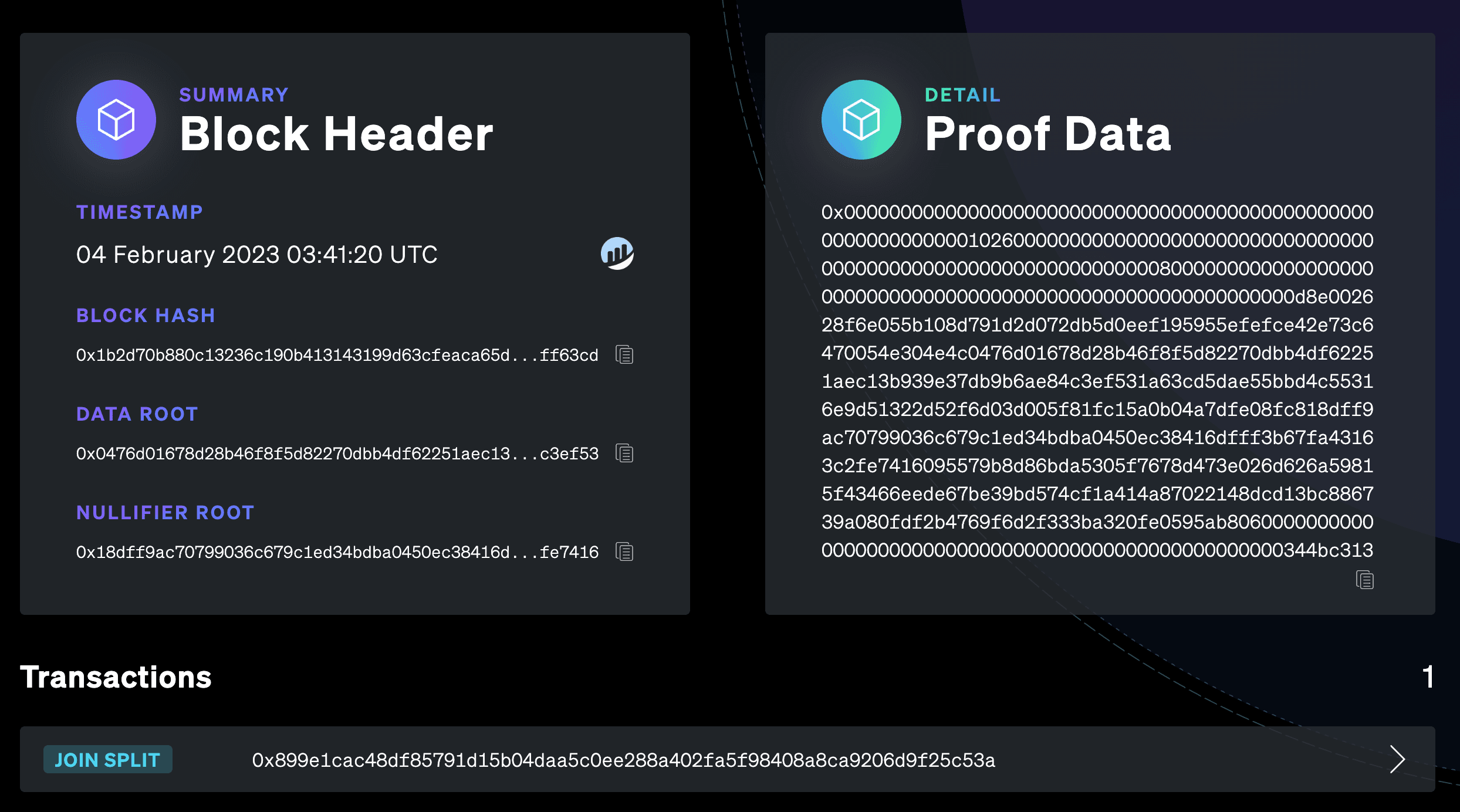Screen dimensions: 1460x812
Task: Open transaction via right chevron arrow
Action: click(x=1397, y=760)
